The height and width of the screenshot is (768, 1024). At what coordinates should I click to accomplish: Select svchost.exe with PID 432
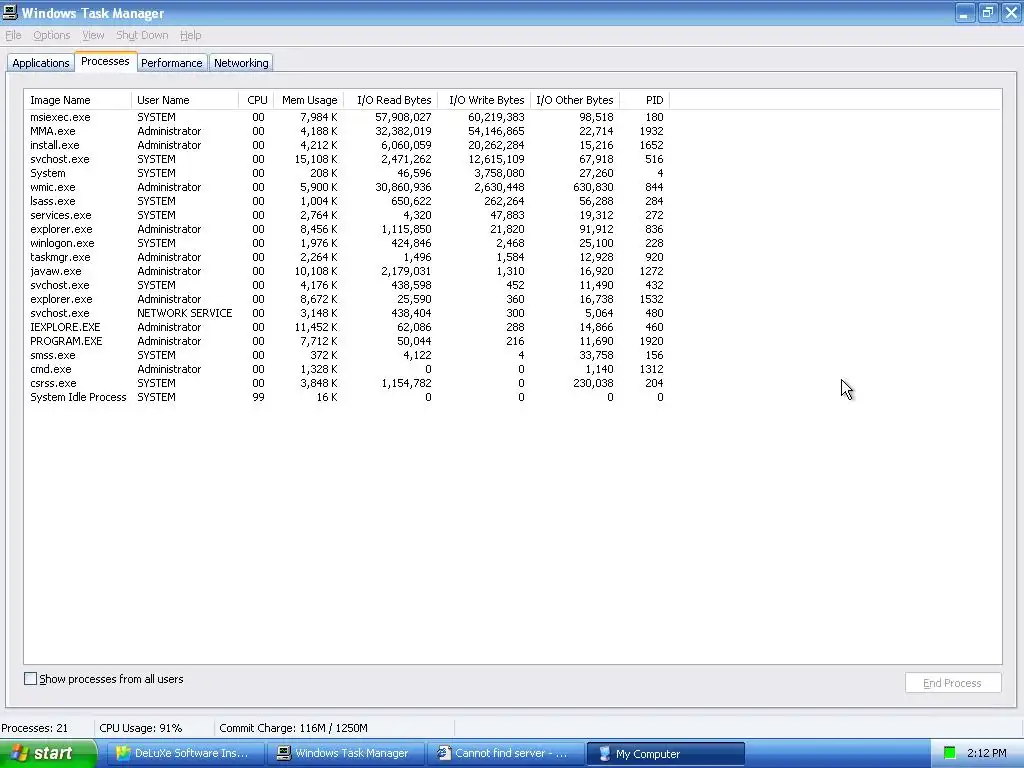(x=347, y=285)
